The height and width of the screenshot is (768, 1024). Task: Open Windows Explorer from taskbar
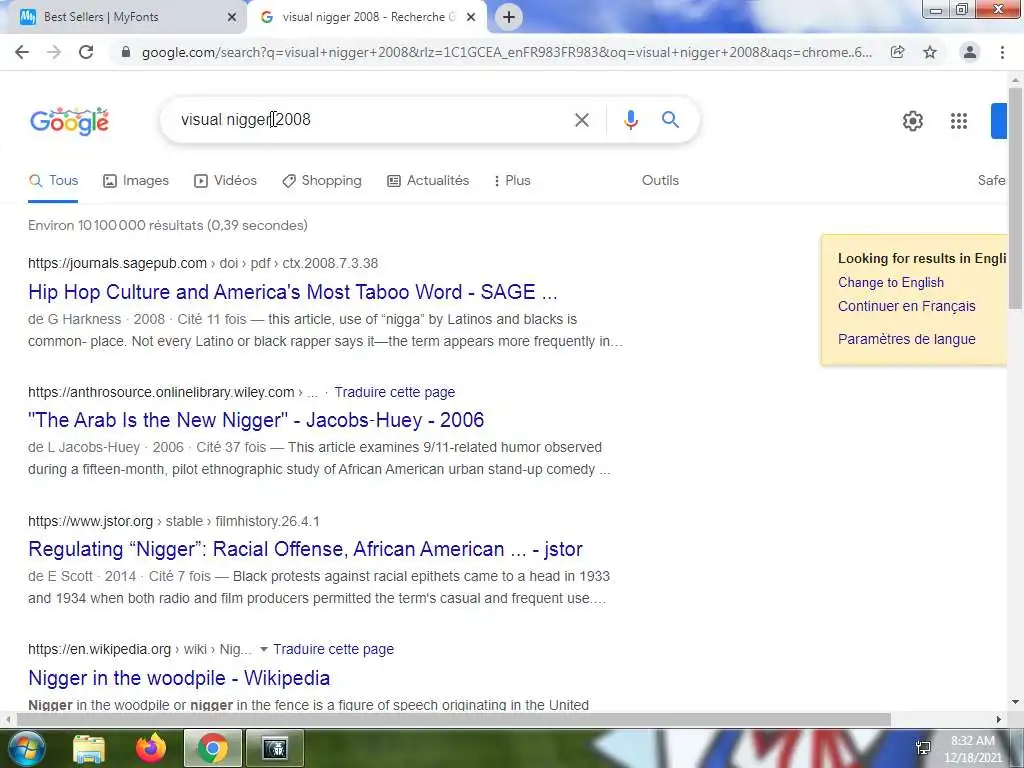pyautogui.click(x=88, y=748)
